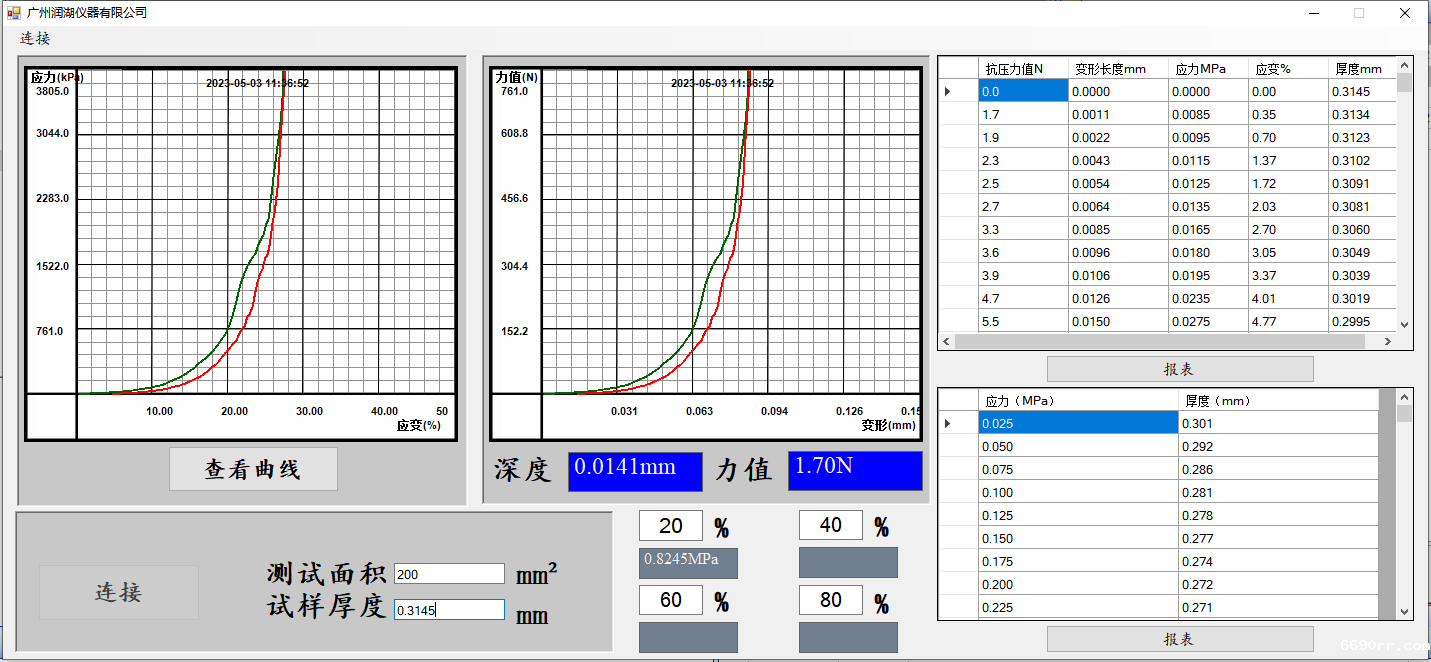This screenshot has height=662, width=1431.
Task: Click the app icon in the title bar
Action: [x=13, y=13]
